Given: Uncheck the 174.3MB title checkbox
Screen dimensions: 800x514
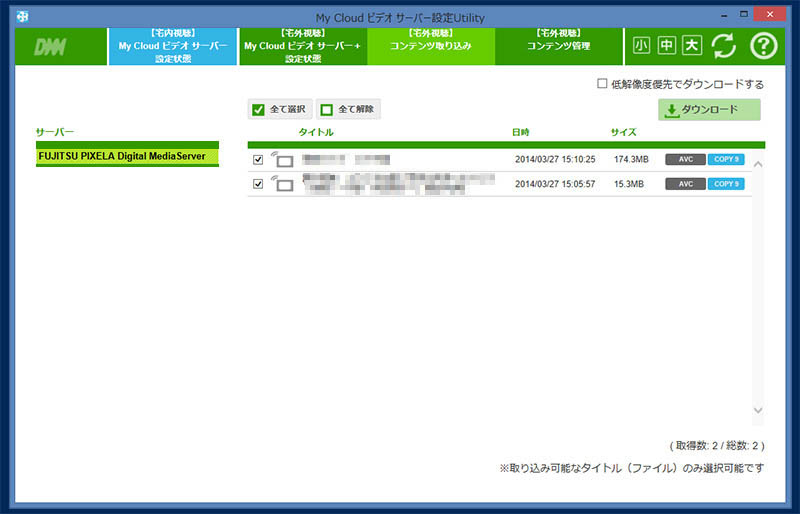Looking at the screenshot, I should pyautogui.click(x=258, y=159).
